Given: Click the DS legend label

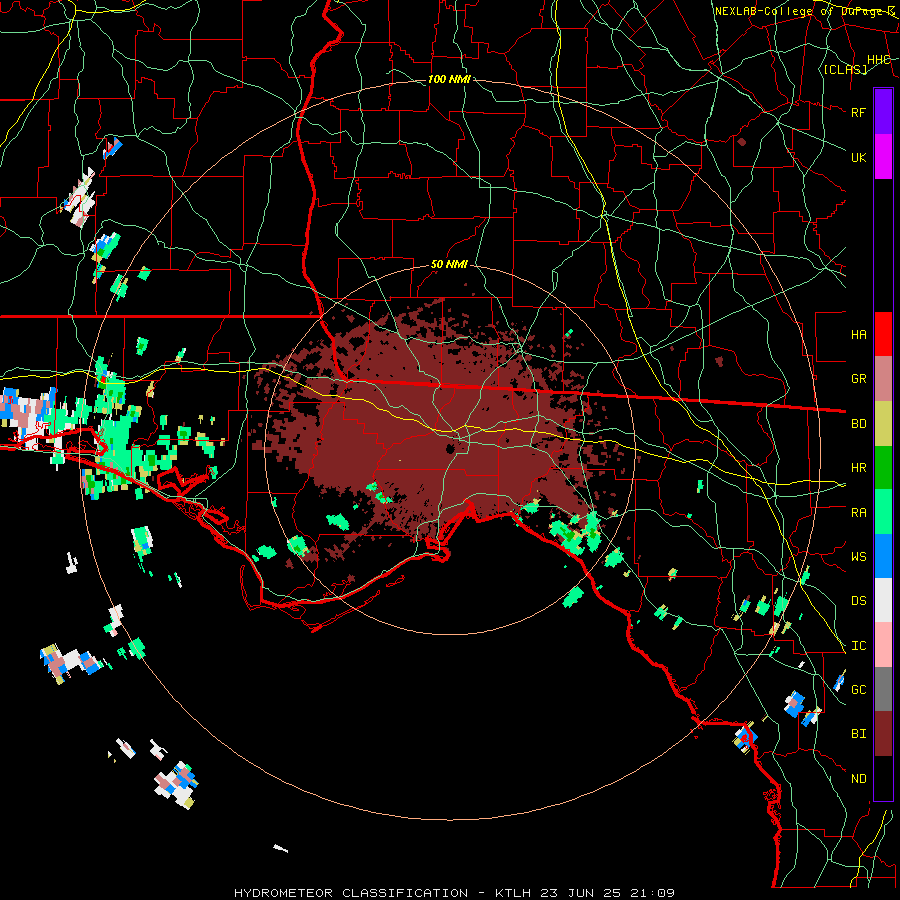Looking at the screenshot, I should (x=858, y=600).
